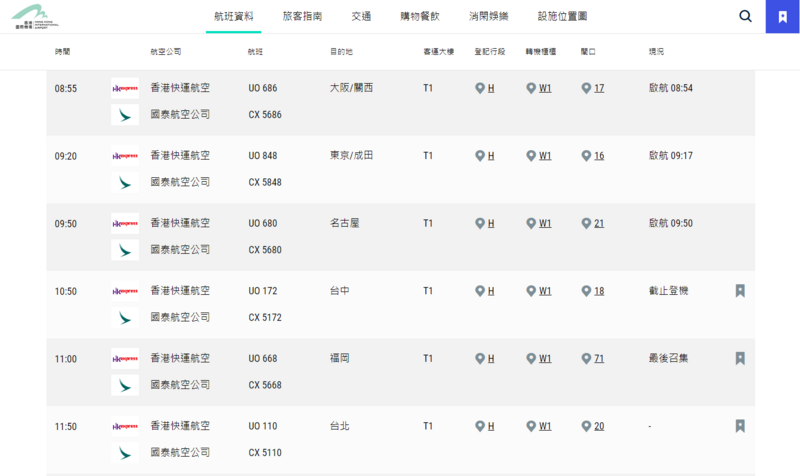The width and height of the screenshot is (800, 476).
Task: Open the blue bookmark panel button
Action: pyautogui.click(x=782, y=17)
